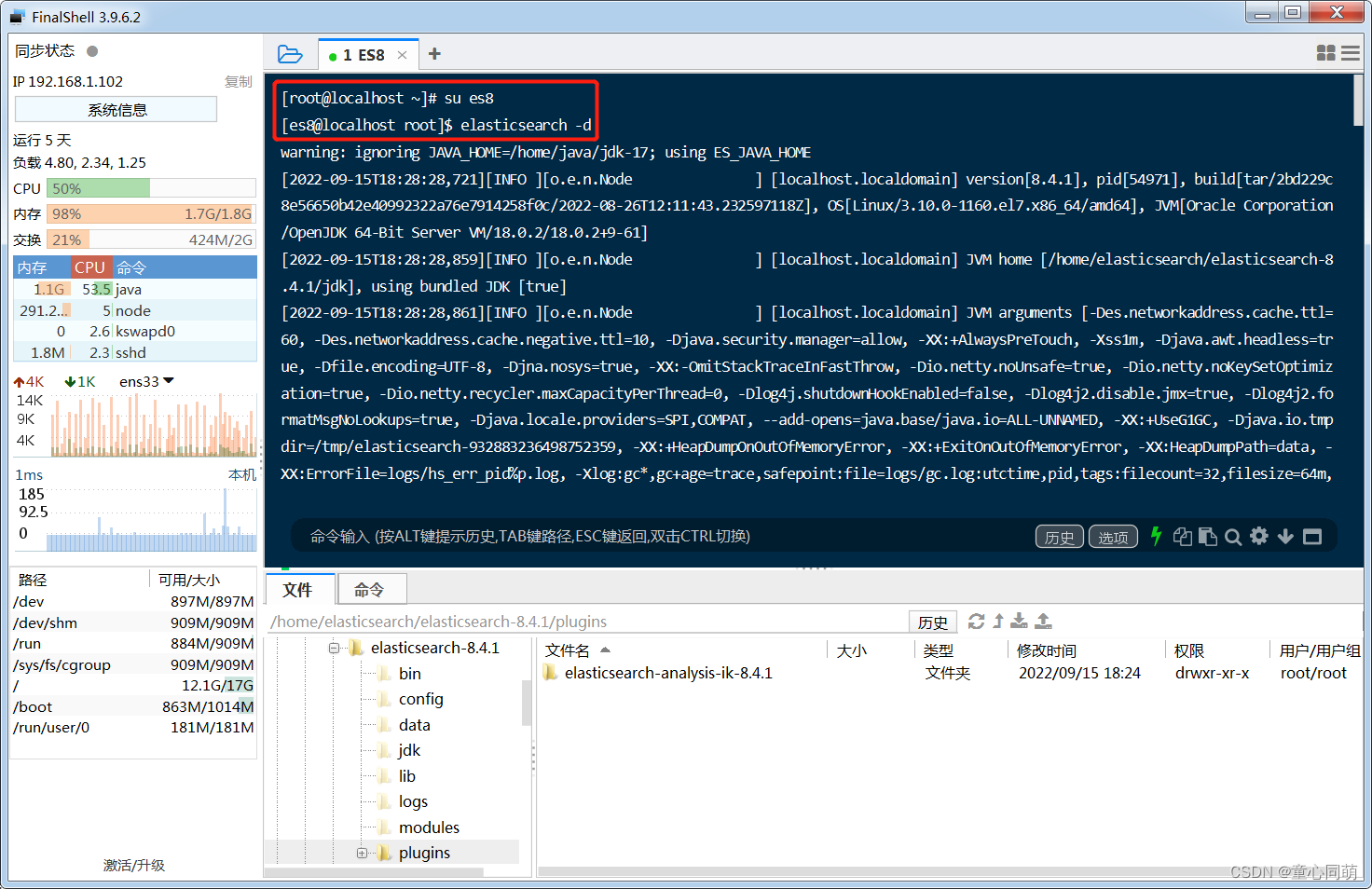Switch to the 命令 tab
The height and width of the screenshot is (889, 1372).
pyautogui.click(x=371, y=588)
